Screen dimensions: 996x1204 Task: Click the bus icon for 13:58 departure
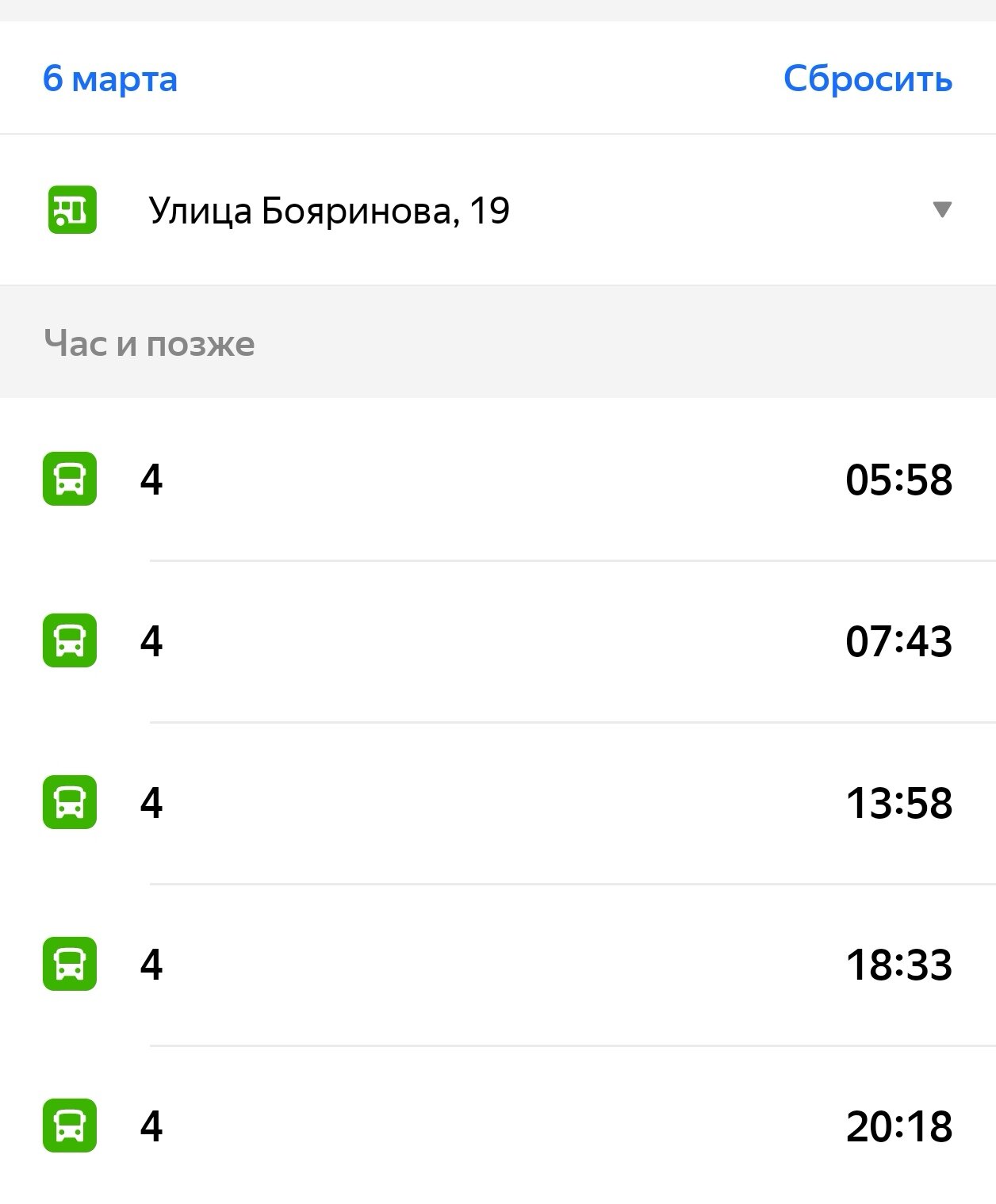70,802
